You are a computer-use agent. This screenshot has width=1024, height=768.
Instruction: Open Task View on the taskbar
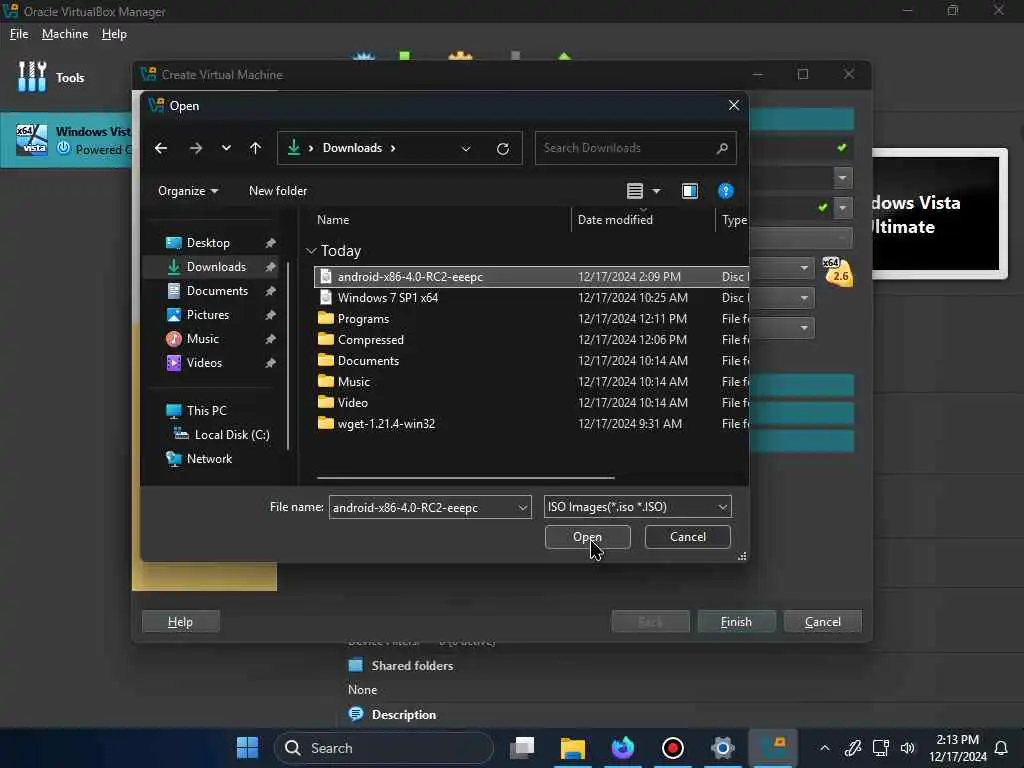click(x=522, y=748)
